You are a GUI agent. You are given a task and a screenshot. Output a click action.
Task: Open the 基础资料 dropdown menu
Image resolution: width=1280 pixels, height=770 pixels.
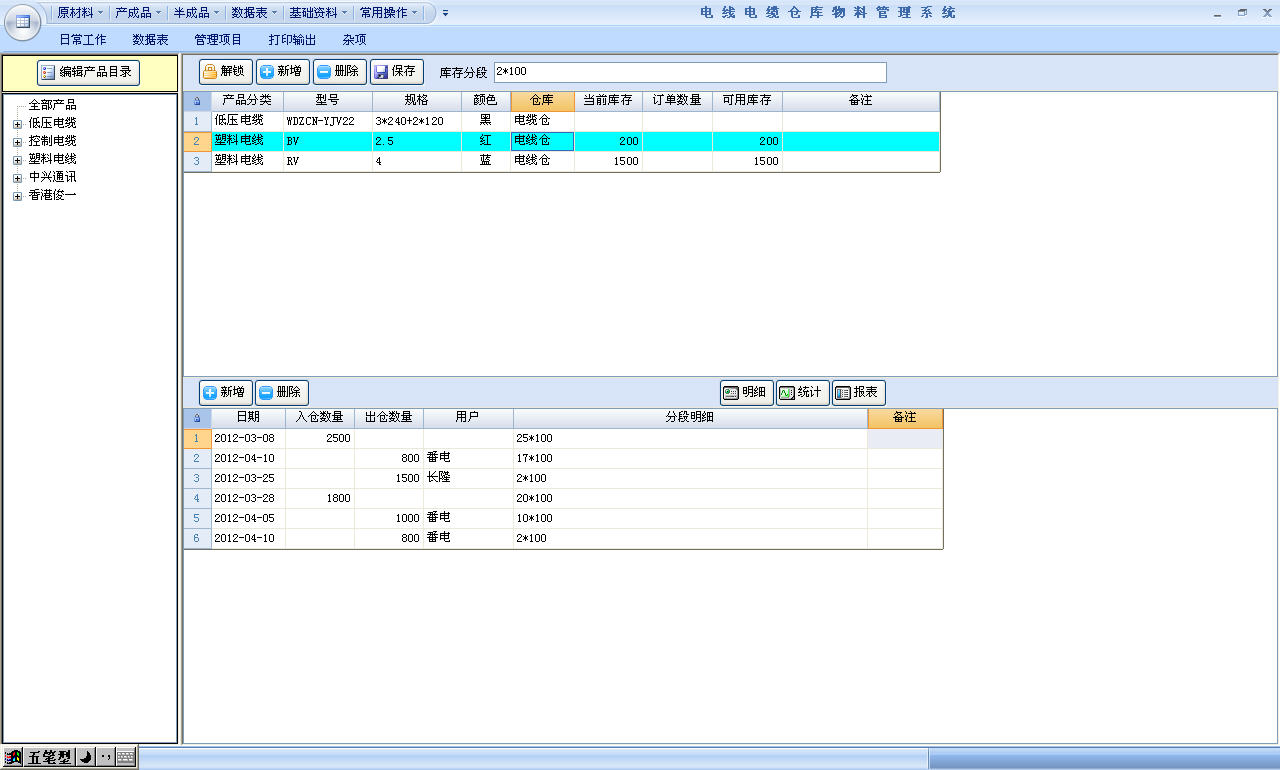(318, 13)
